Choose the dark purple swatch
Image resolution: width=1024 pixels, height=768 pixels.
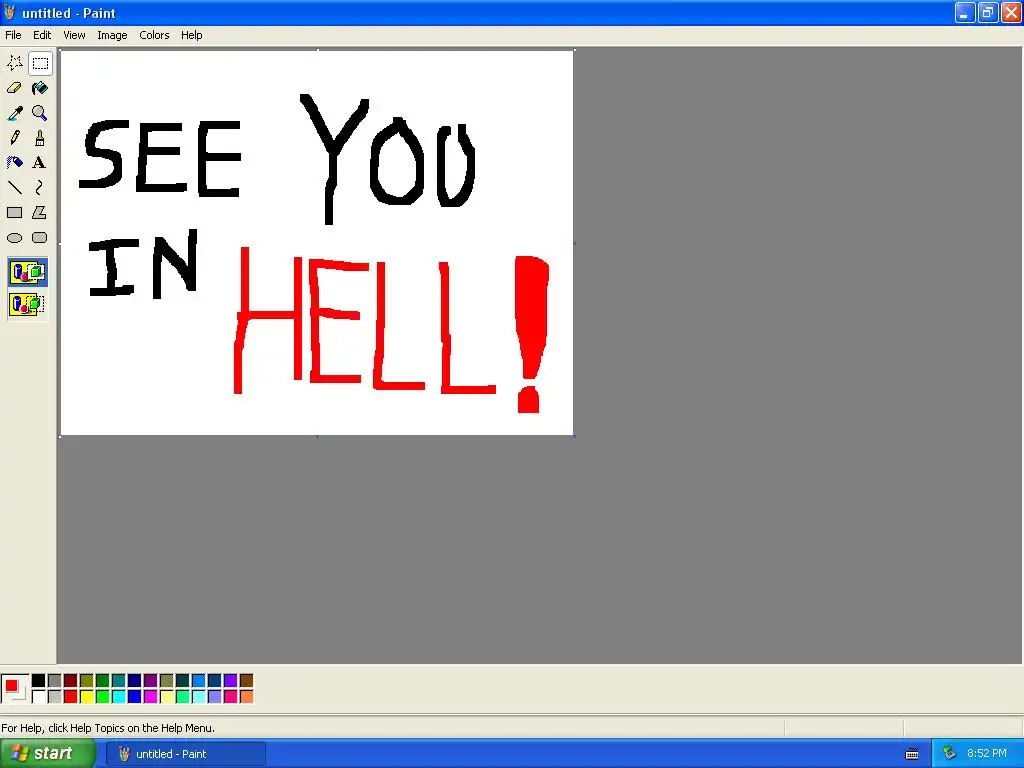pyautogui.click(x=151, y=681)
